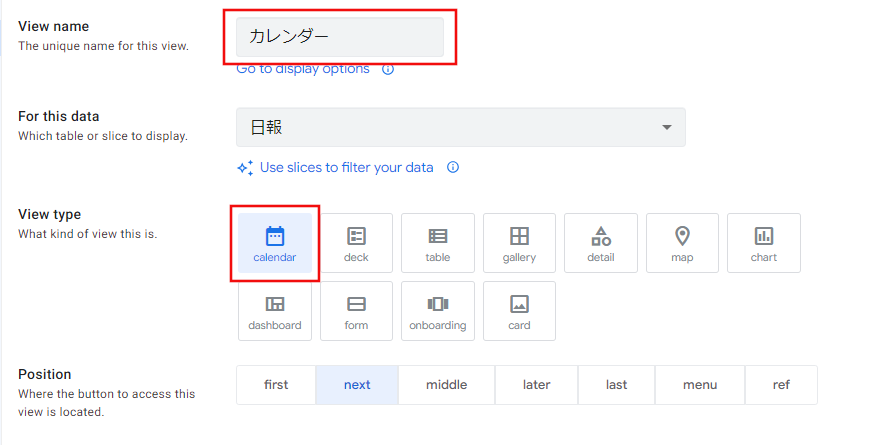Click 'What kind of view this is.' text
This screenshot has width=895, height=445.
87,234
